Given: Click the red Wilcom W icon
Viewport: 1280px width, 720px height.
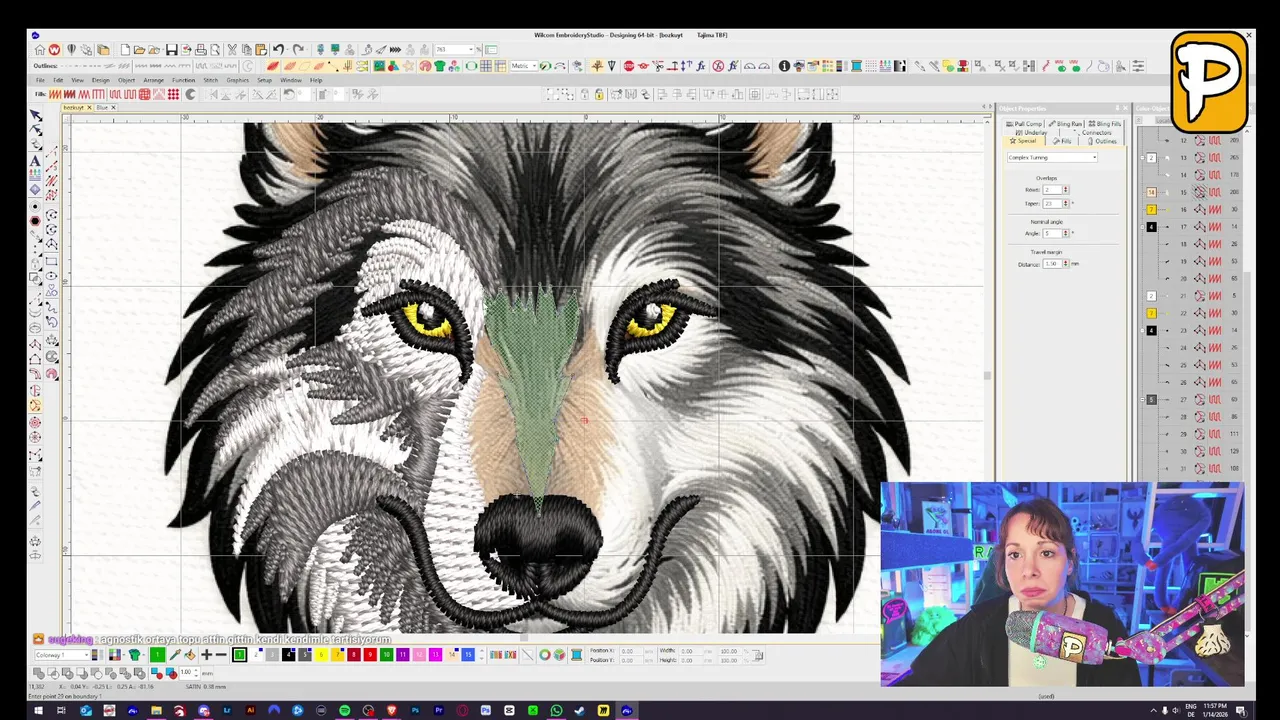Looking at the screenshot, I should 54,50.
